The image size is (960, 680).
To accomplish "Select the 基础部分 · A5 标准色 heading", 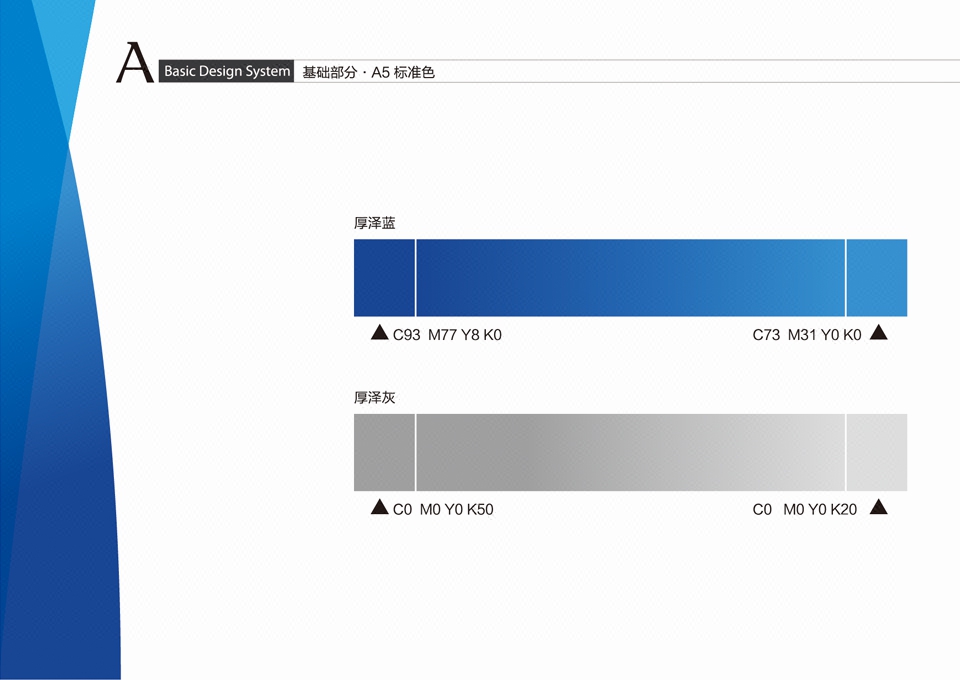I will pyautogui.click(x=368, y=72).
